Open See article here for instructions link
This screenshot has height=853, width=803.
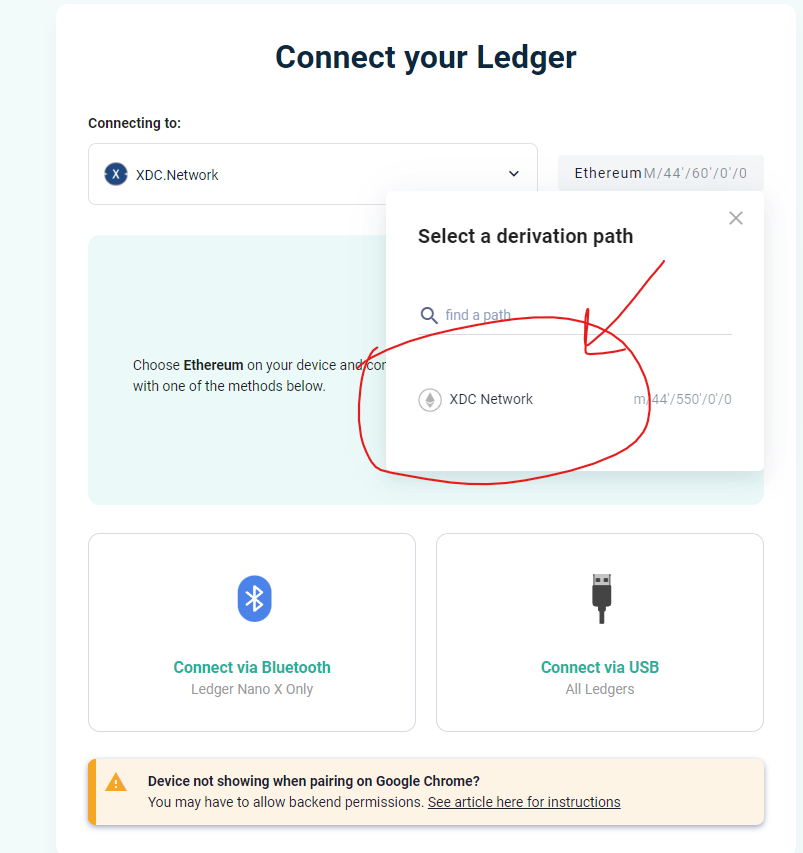524,802
